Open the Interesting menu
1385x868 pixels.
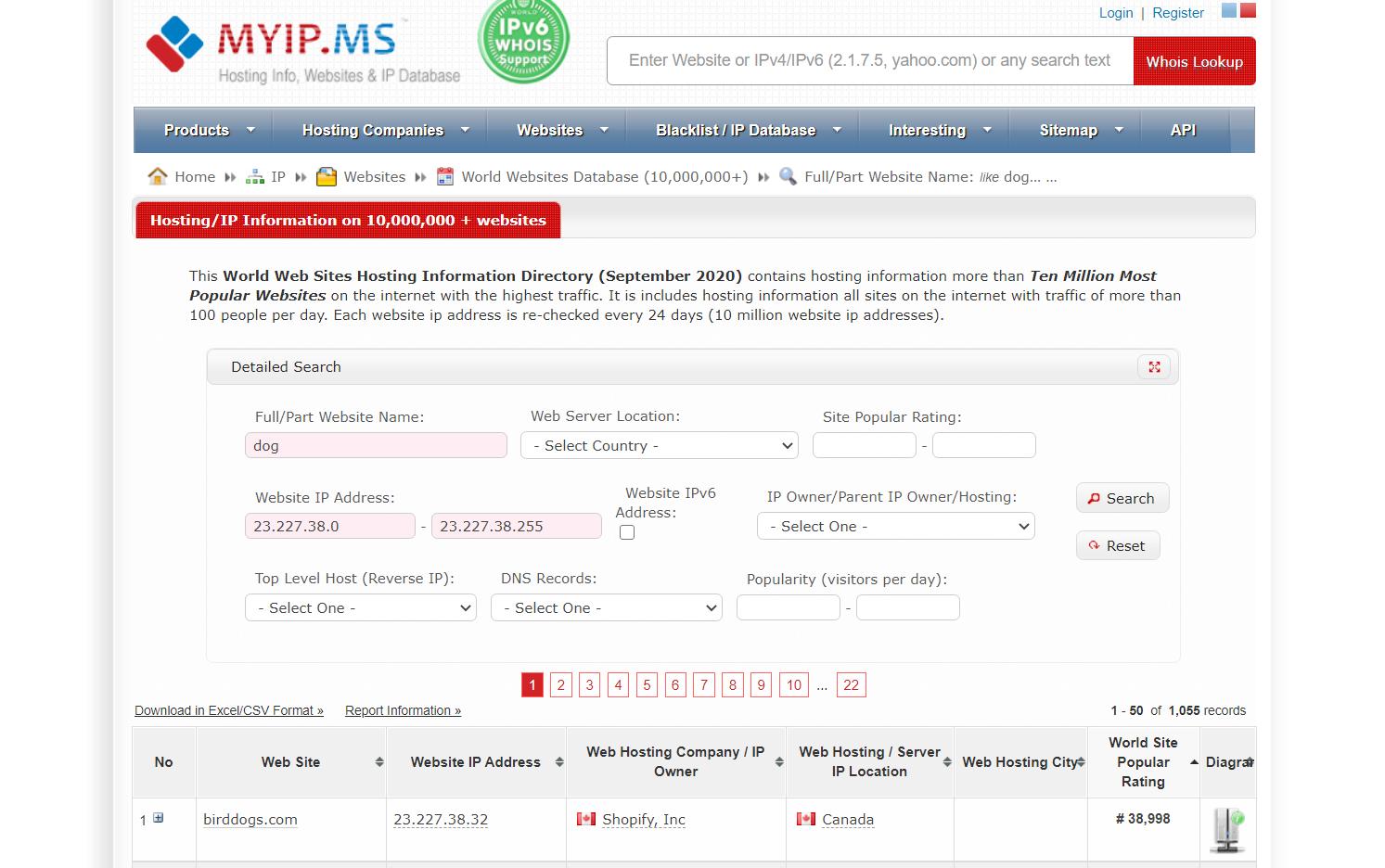pos(934,130)
